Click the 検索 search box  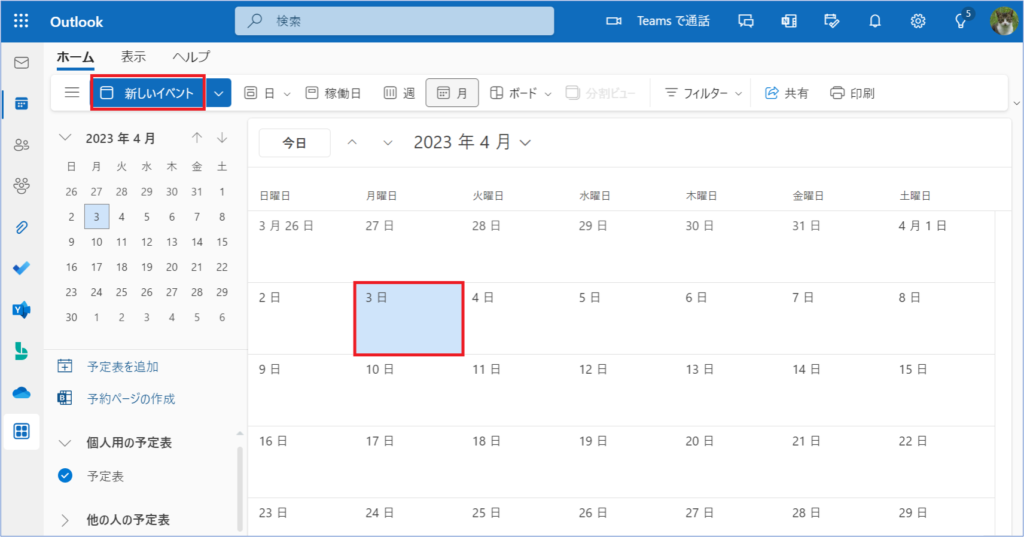(x=394, y=21)
